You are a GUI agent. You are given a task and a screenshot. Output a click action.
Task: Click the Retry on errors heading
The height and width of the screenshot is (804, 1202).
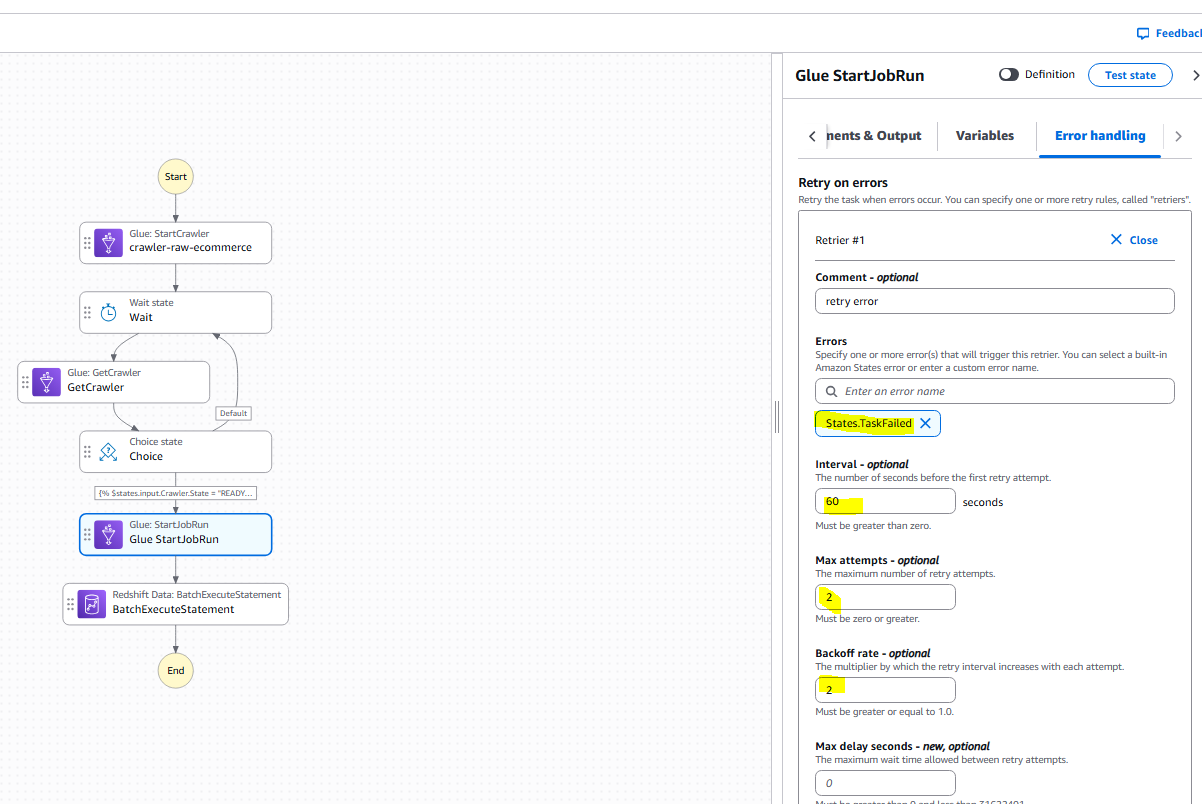coord(843,183)
